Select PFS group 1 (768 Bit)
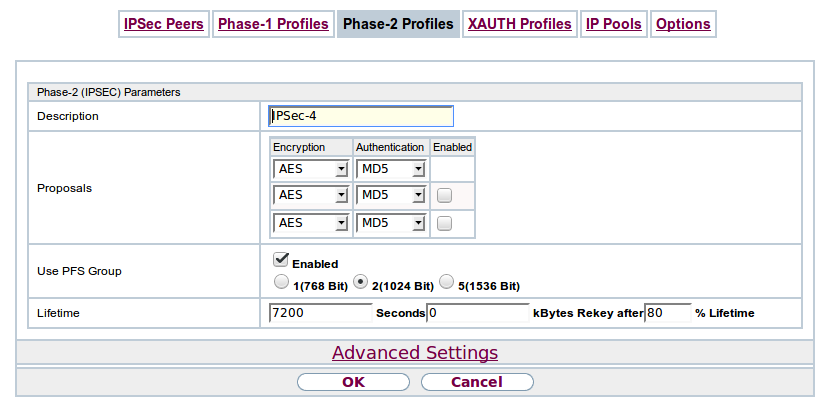829x411 pixels. pos(281,283)
